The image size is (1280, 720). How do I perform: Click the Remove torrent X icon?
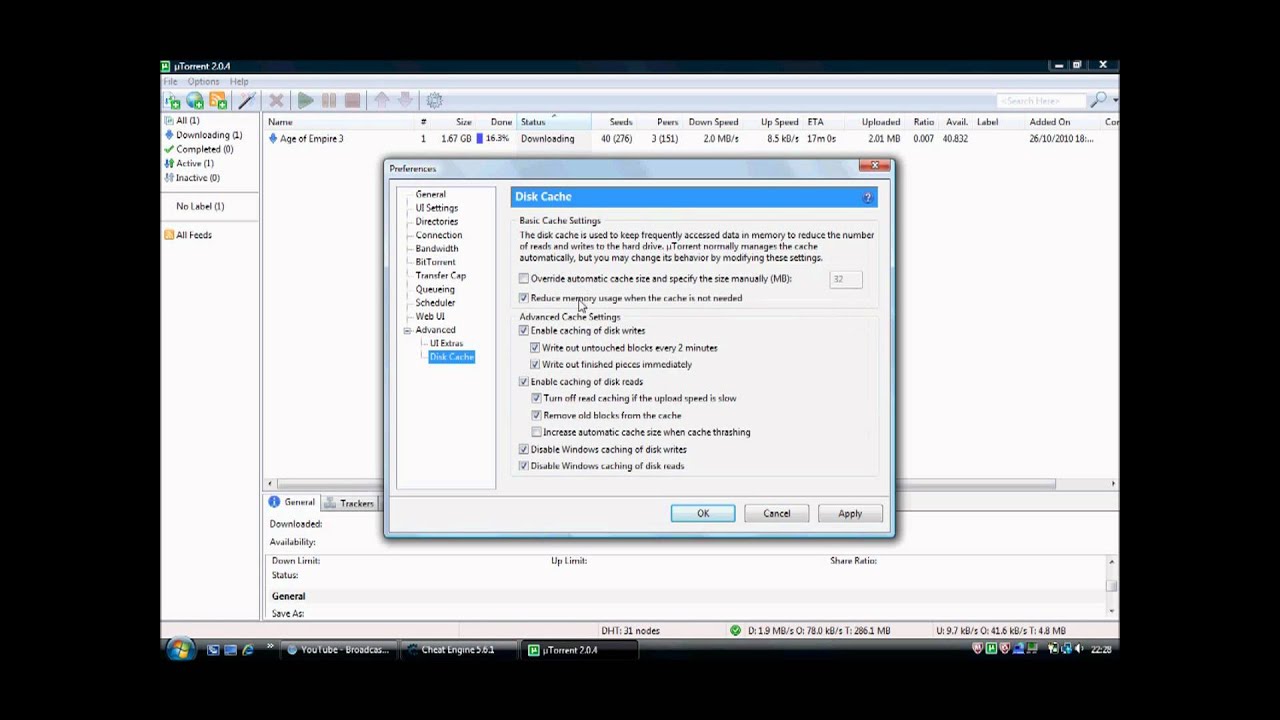point(276,101)
